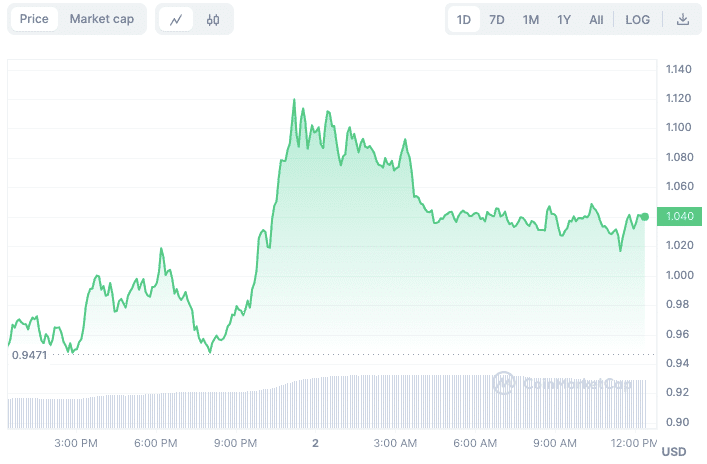The height and width of the screenshot is (464, 707).
Task: Select the Price view toggle
Action: (x=34, y=19)
